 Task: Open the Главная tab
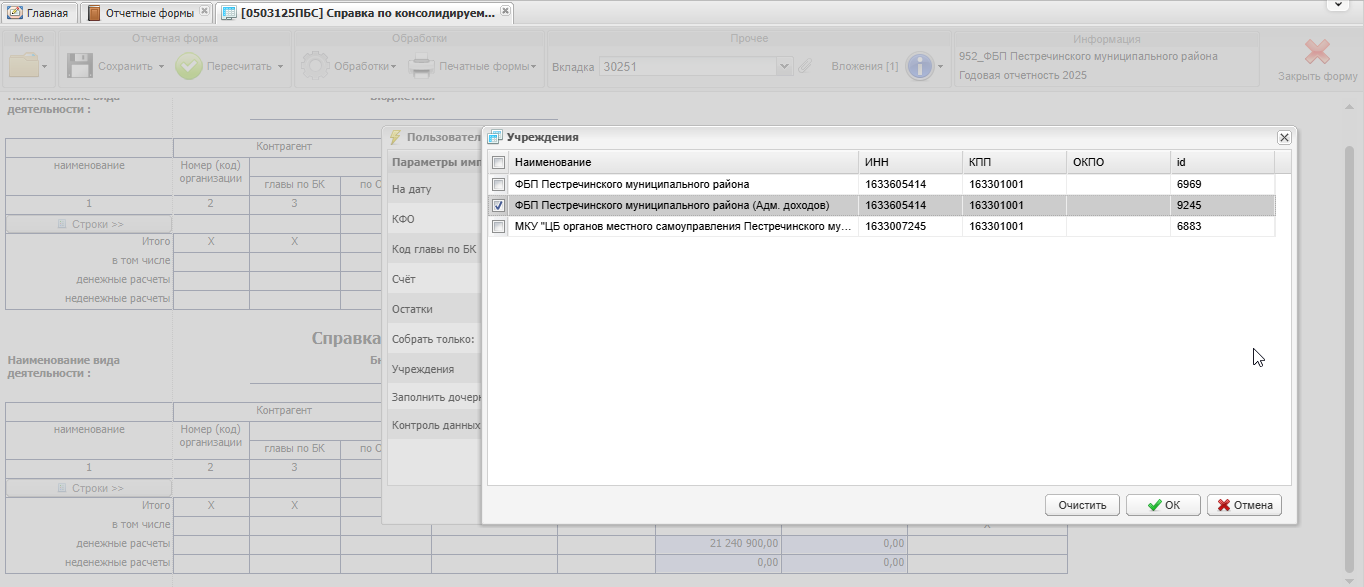[39, 13]
